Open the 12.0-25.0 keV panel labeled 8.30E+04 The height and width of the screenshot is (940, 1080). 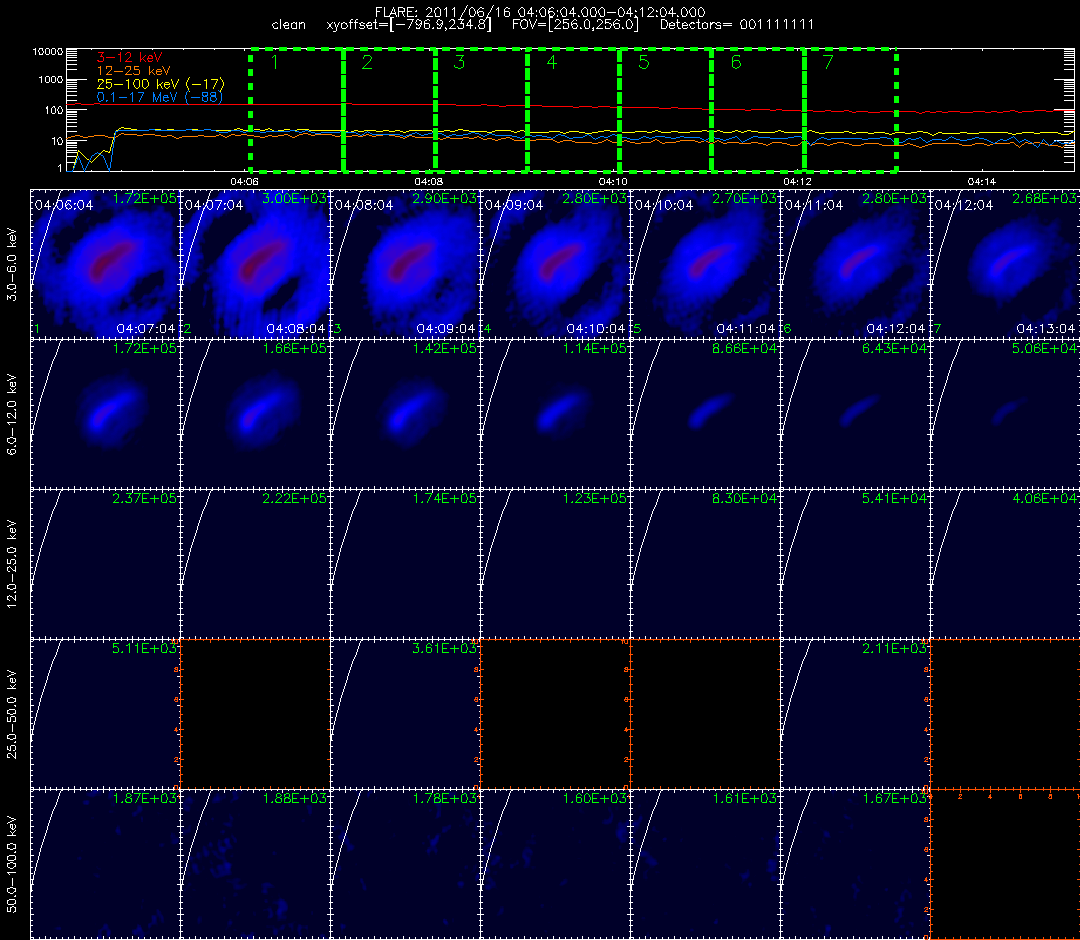tap(705, 564)
